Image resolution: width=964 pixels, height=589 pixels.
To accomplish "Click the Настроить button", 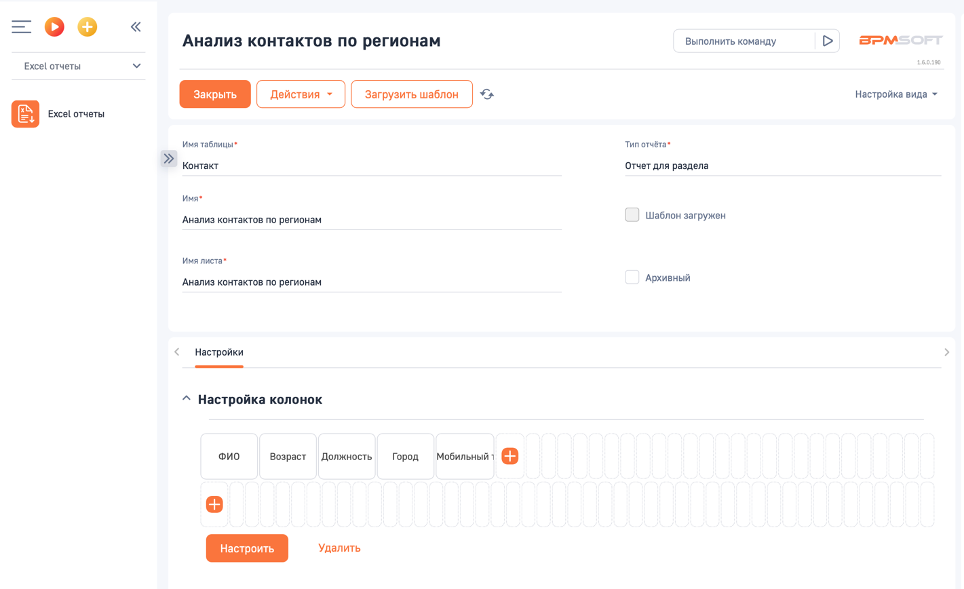I will (x=247, y=548).
